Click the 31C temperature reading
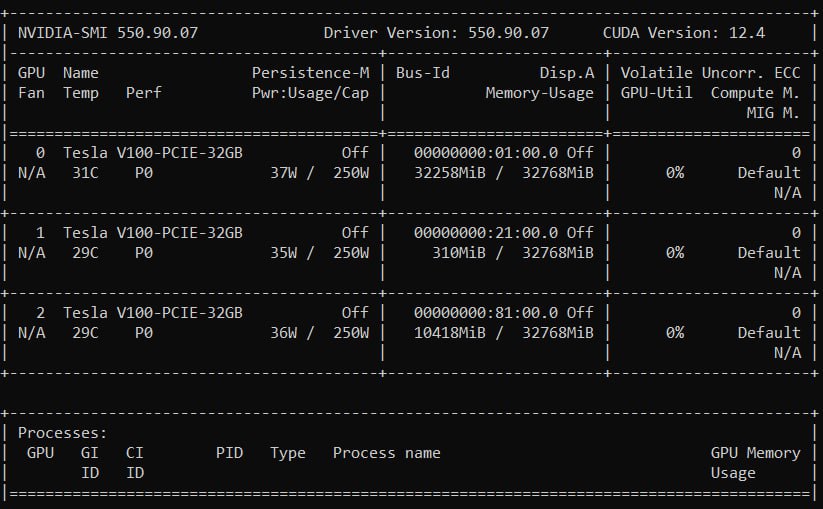The image size is (823, 509). (80, 172)
